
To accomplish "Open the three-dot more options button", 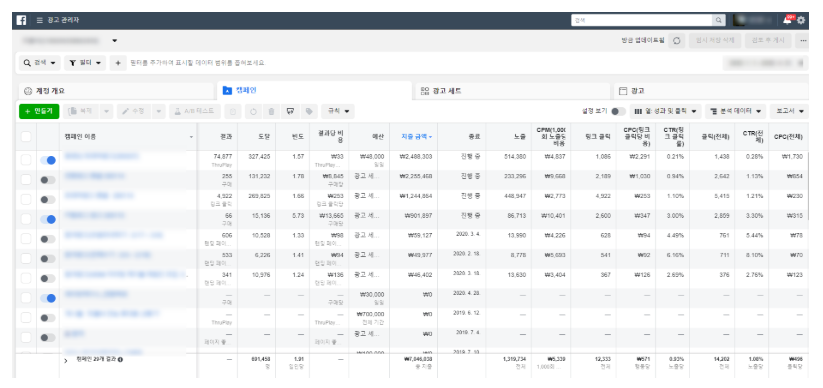I will [803, 40].
